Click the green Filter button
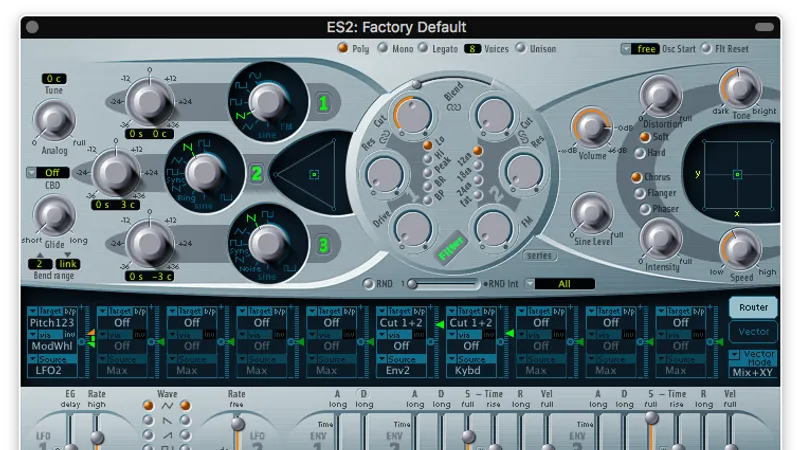The width and height of the screenshot is (800, 450). click(x=451, y=249)
